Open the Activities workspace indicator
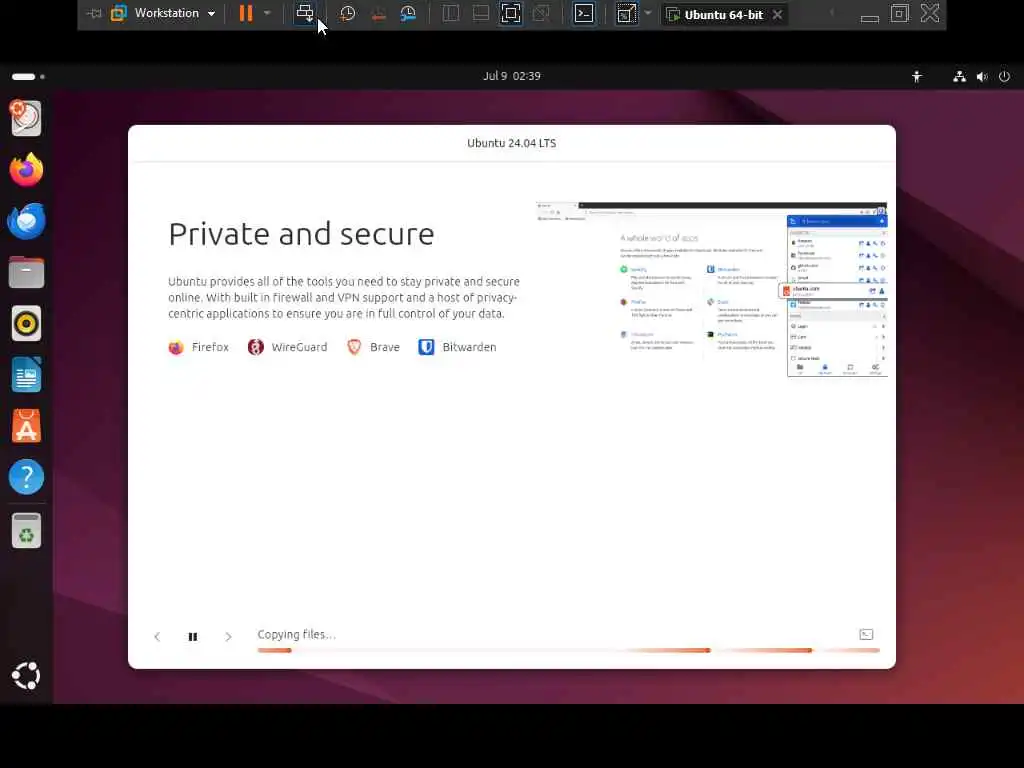Viewport: 1024px width, 768px height. [x=28, y=76]
